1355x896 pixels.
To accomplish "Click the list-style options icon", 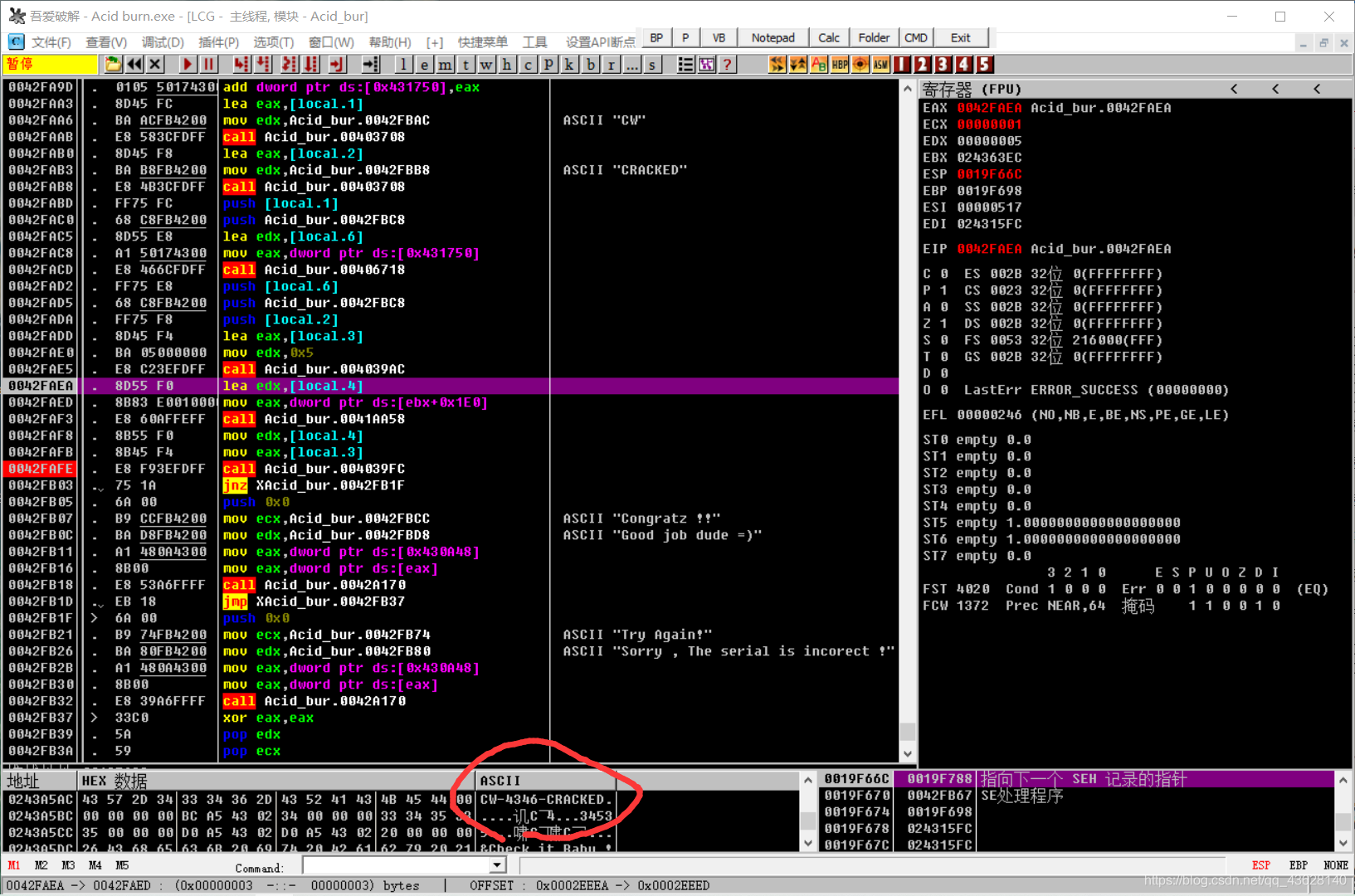I will (x=685, y=64).
